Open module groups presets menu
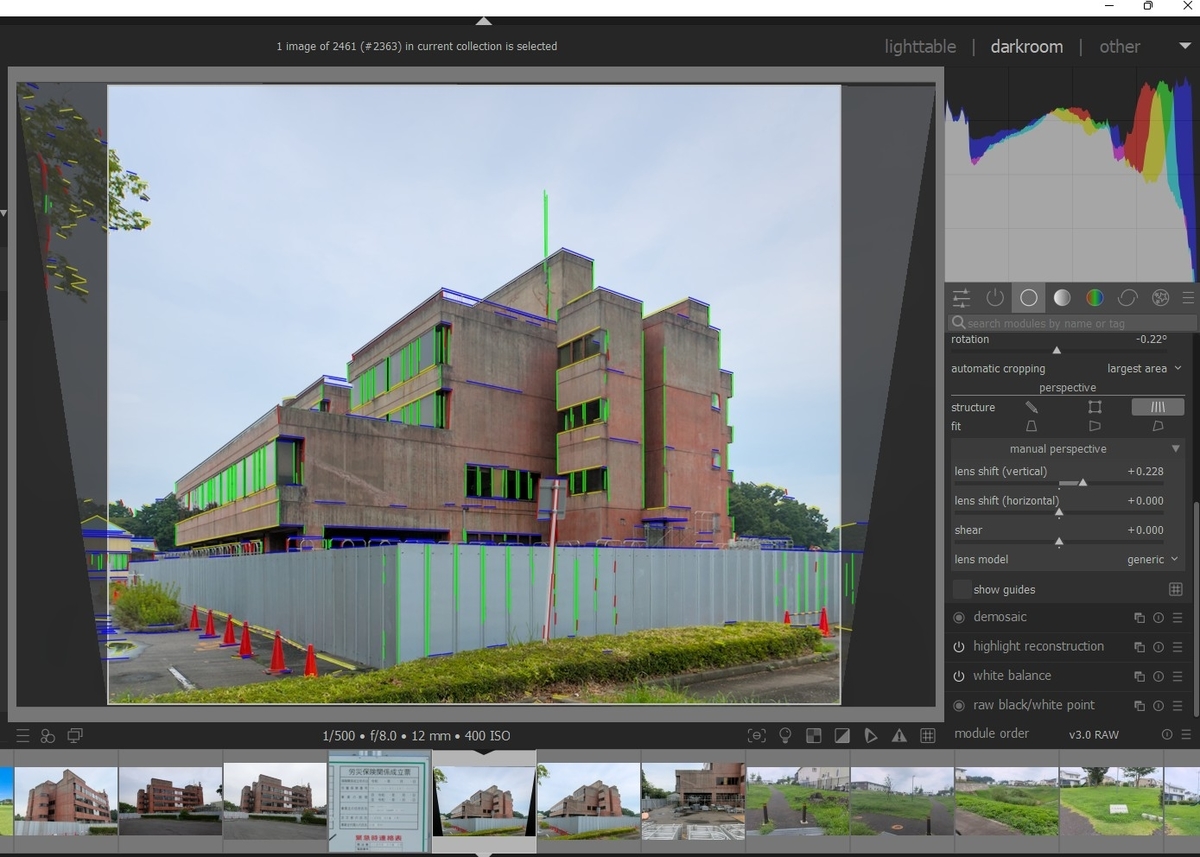 pos(1188,298)
